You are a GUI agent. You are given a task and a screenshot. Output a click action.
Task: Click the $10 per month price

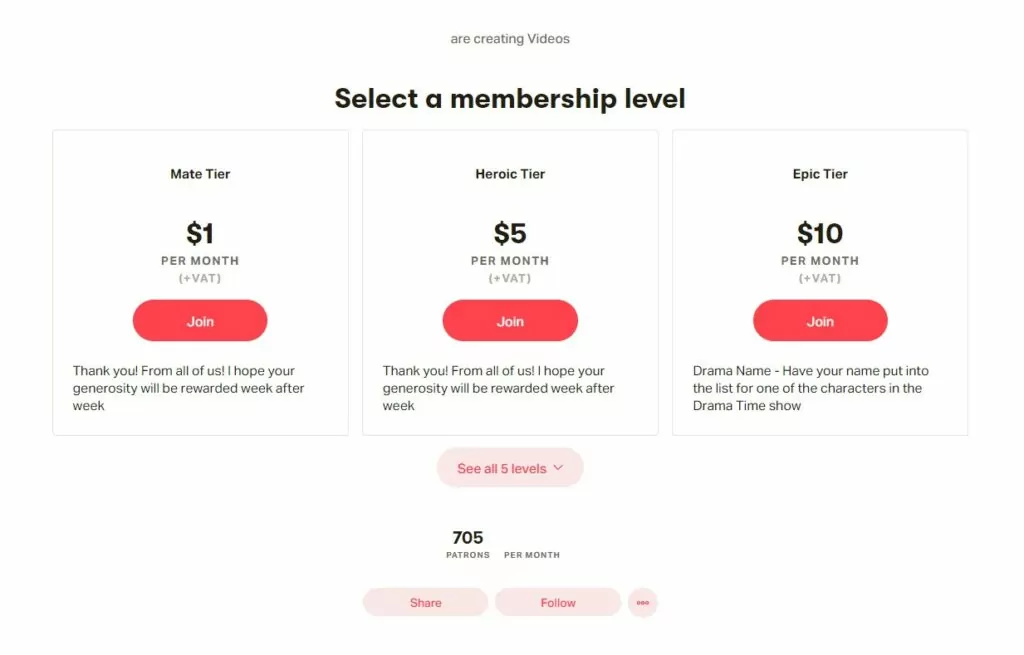820,234
